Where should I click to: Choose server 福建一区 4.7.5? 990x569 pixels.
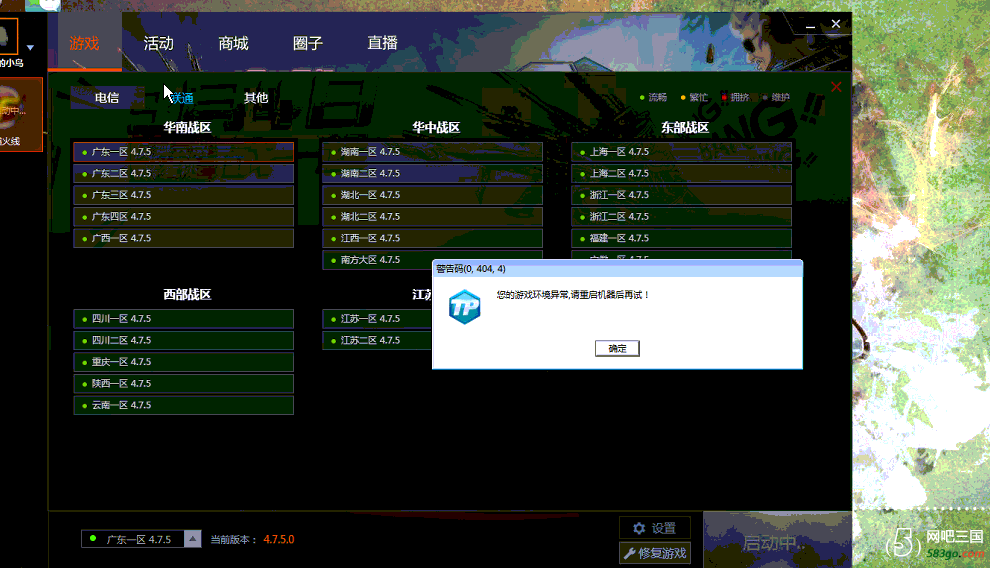(681, 238)
